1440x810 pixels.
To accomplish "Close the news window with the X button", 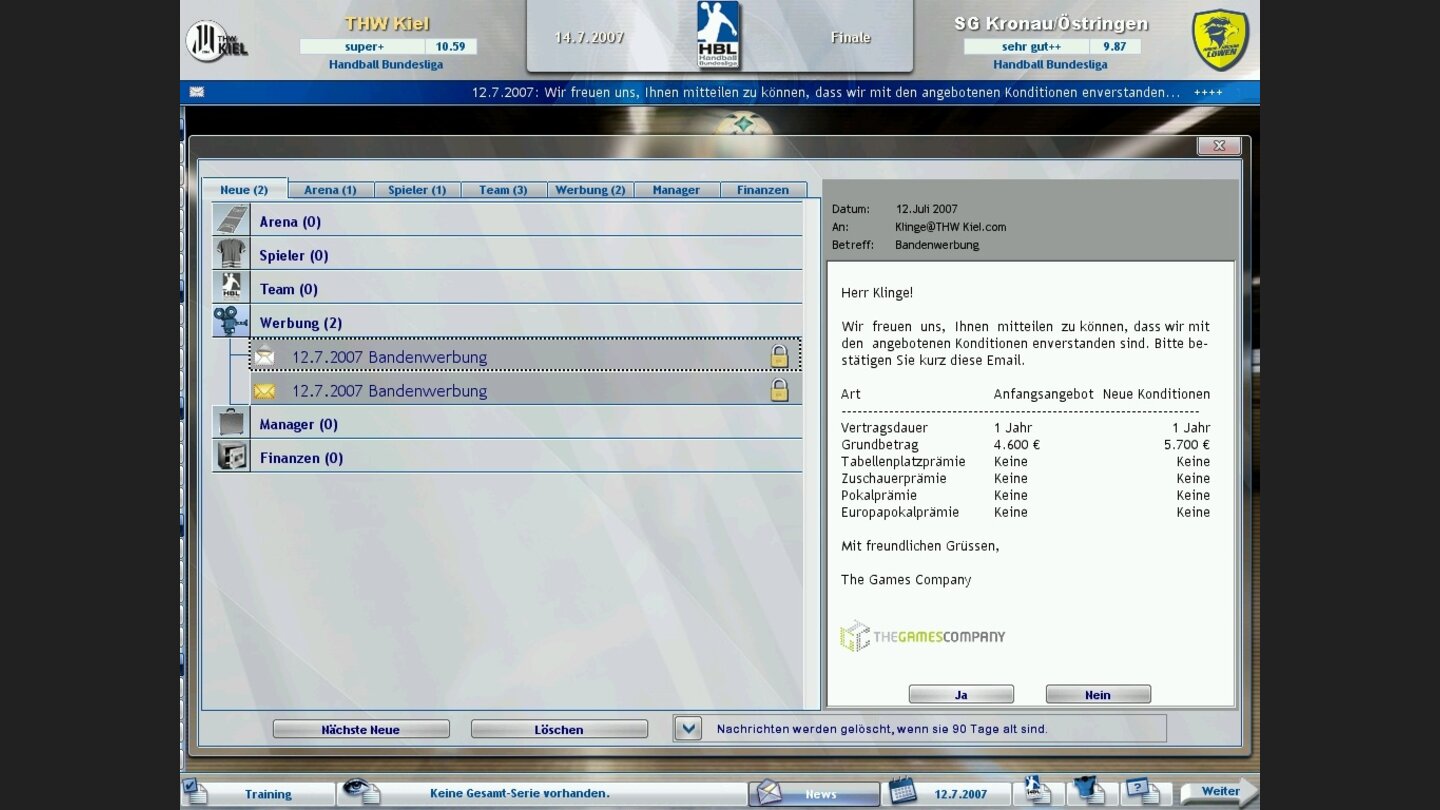I will click(x=1219, y=145).
